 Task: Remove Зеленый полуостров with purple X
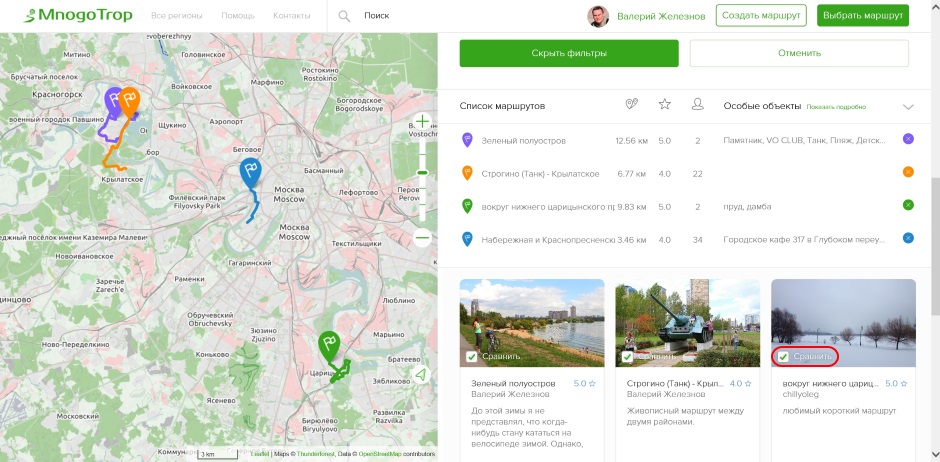pos(908,139)
